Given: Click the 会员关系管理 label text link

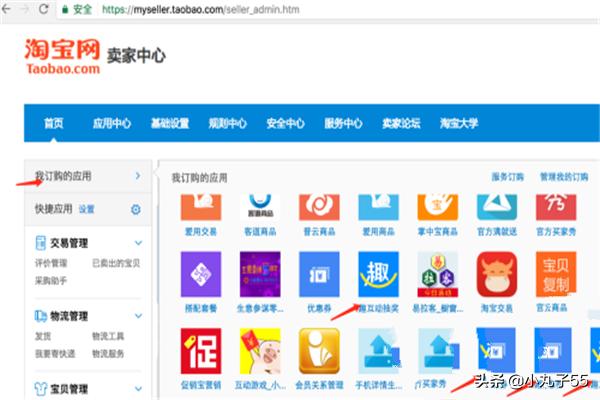Looking at the screenshot, I should [319, 385].
